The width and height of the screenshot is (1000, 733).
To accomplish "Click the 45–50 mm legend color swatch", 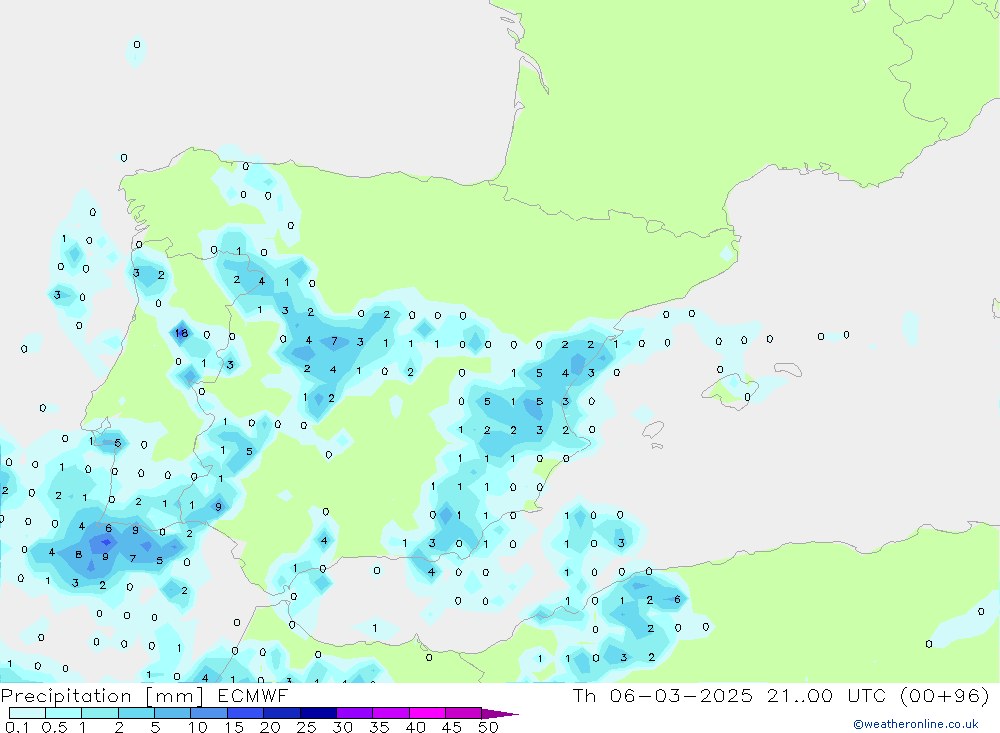I will [464, 713].
